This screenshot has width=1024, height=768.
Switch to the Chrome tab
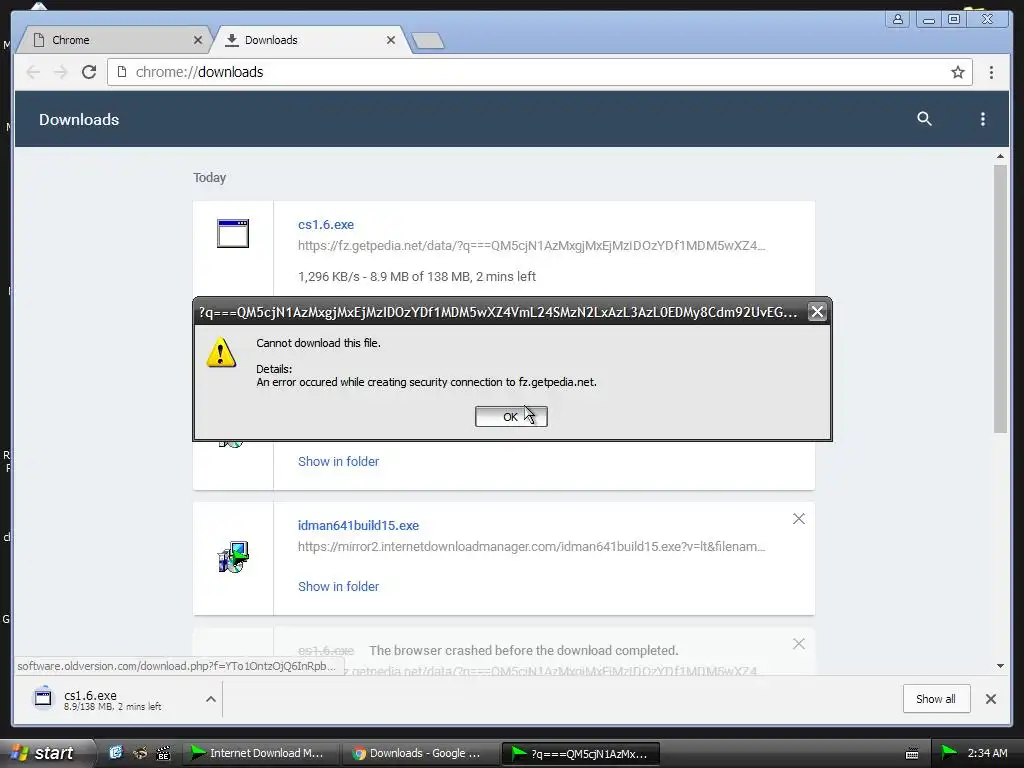coord(112,40)
